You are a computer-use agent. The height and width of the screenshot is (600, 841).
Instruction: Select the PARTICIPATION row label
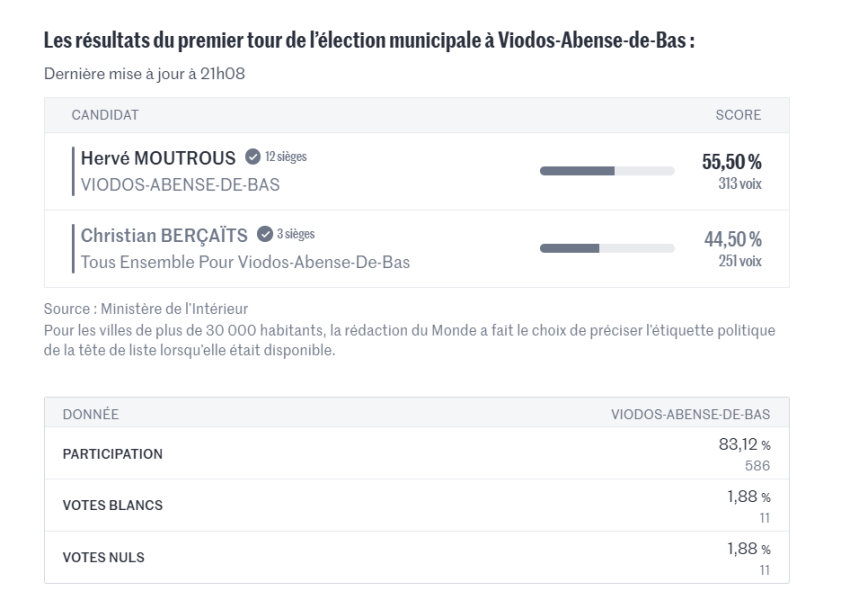[x=112, y=454]
